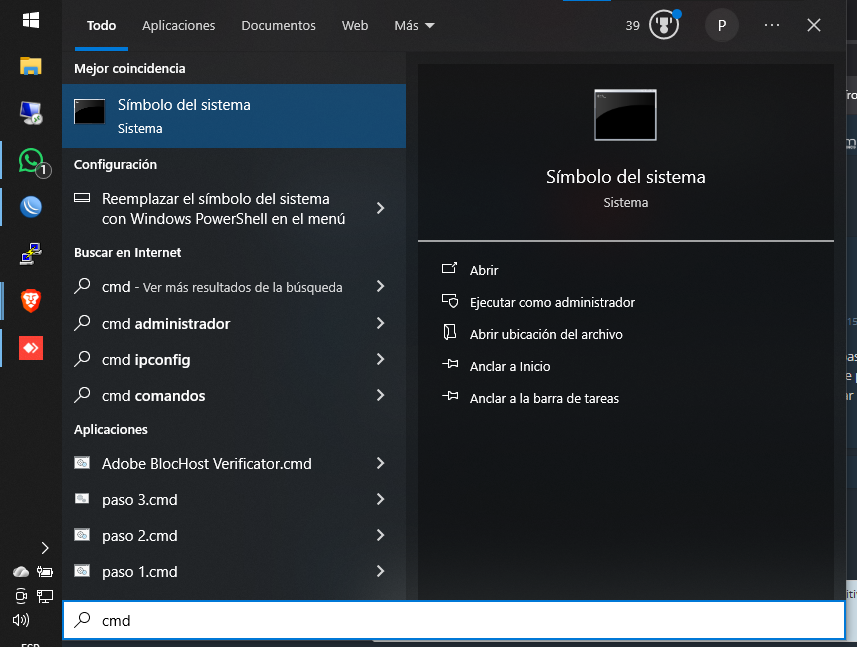The width and height of the screenshot is (857, 647).
Task: Click the paso 1.cmd file icon
Action: (x=82, y=571)
